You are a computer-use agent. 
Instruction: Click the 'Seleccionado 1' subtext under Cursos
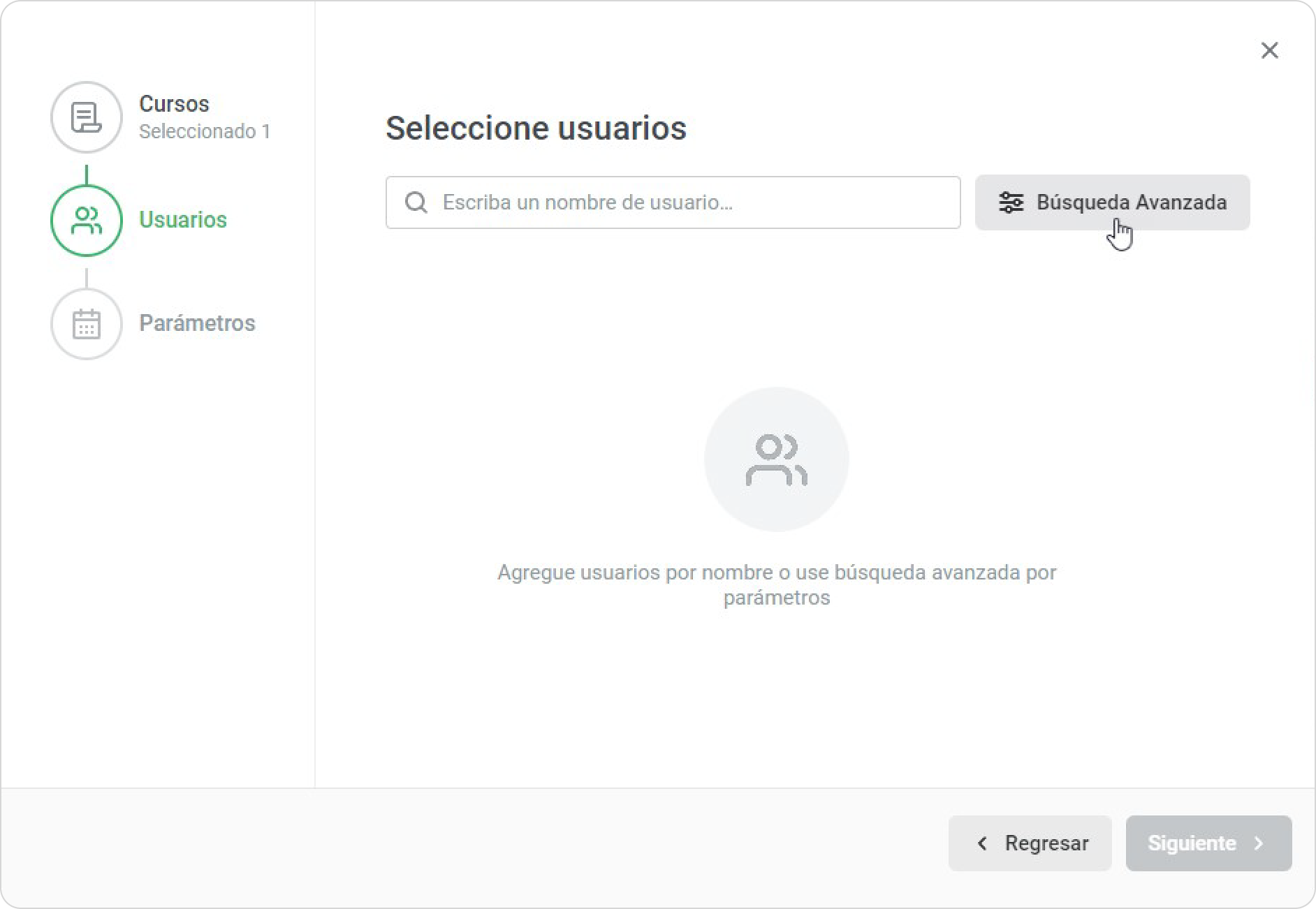(205, 131)
